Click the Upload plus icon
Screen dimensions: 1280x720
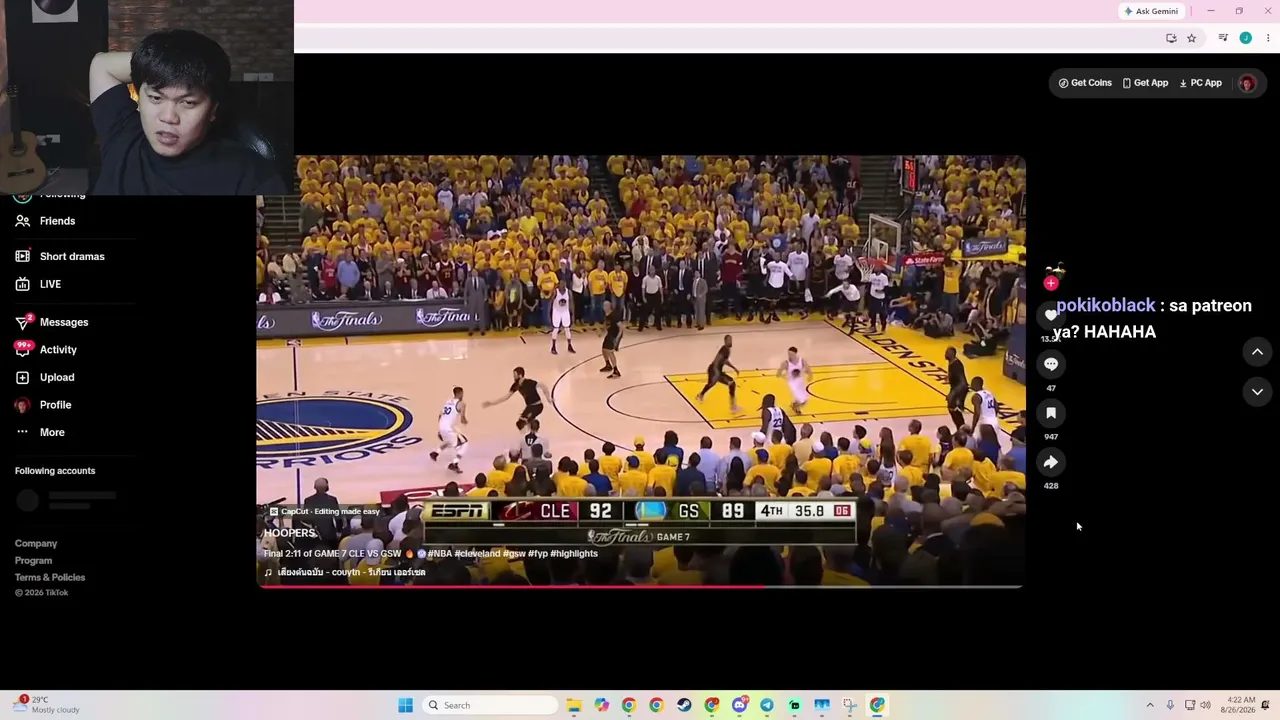pos(22,377)
